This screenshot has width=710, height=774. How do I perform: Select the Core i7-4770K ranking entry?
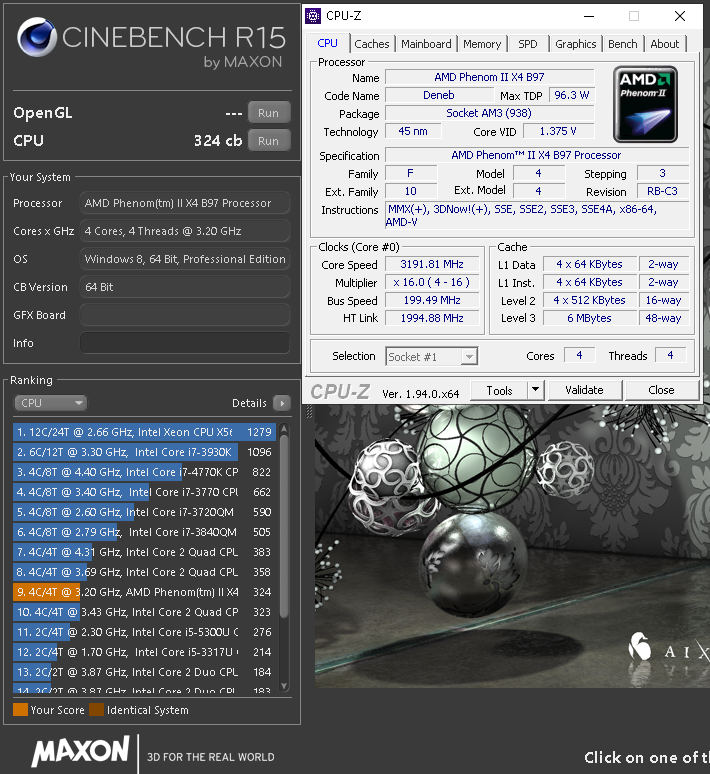pyautogui.click(x=144, y=472)
